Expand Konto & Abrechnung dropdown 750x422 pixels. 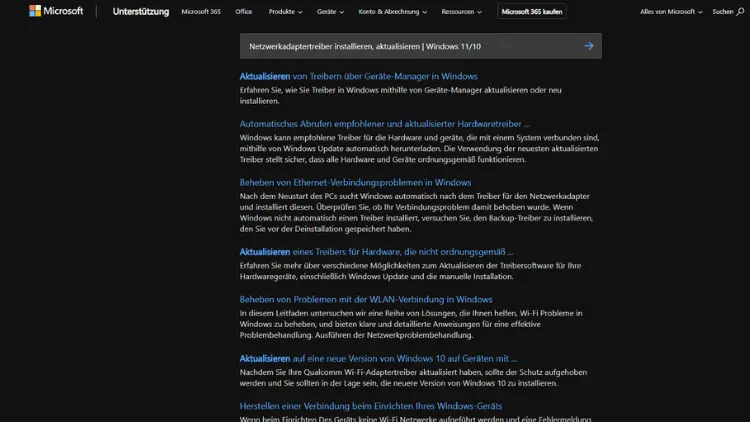[392, 11]
